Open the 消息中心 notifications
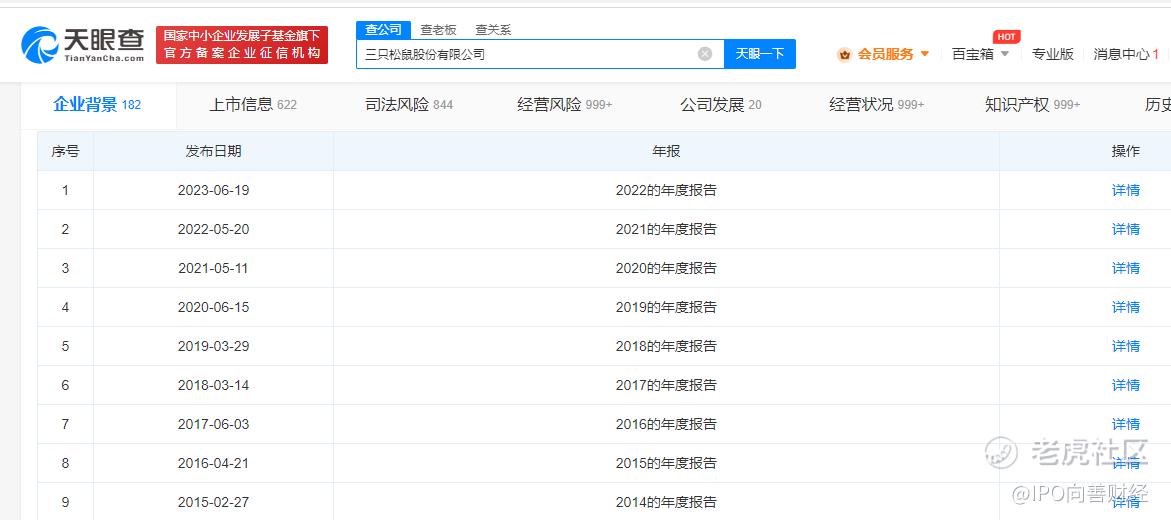The height and width of the screenshot is (520, 1171). click(x=1126, y=54)
